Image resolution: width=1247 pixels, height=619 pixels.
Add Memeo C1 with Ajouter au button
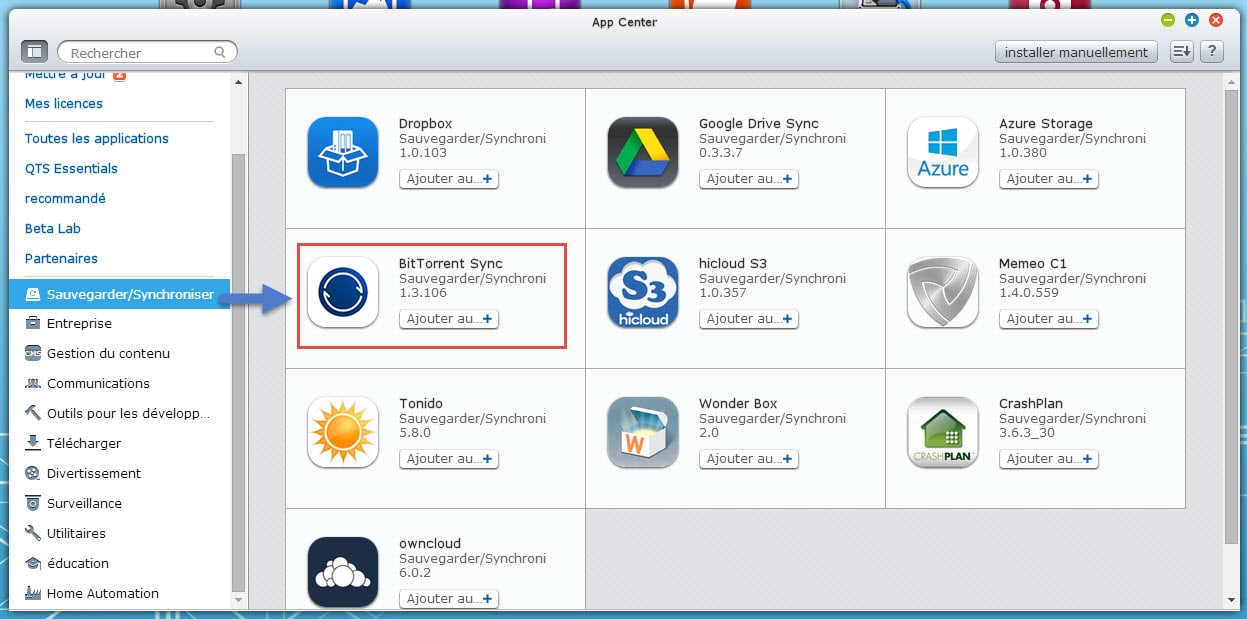1049,319
